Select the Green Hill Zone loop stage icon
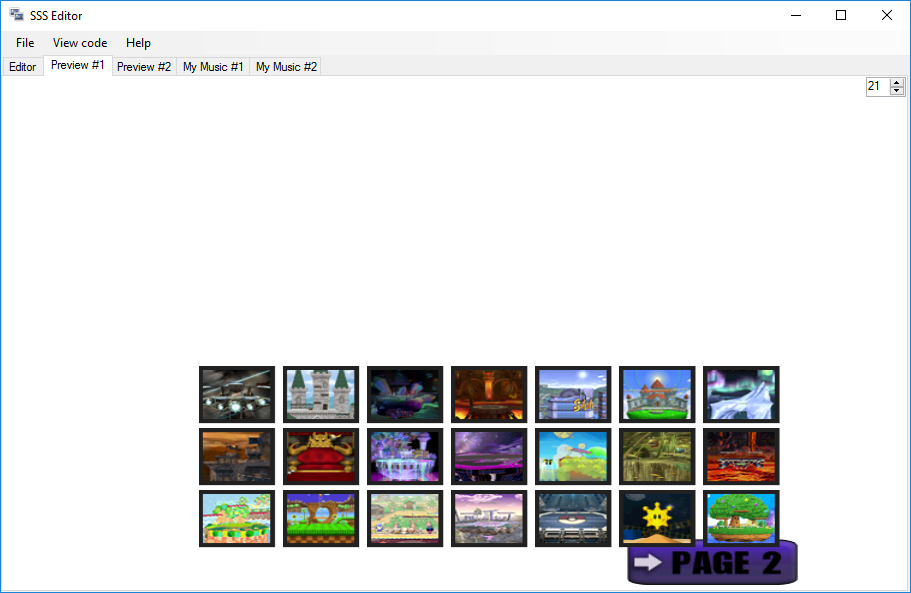This screenshot has width=911, height=593. coord(321,519)
